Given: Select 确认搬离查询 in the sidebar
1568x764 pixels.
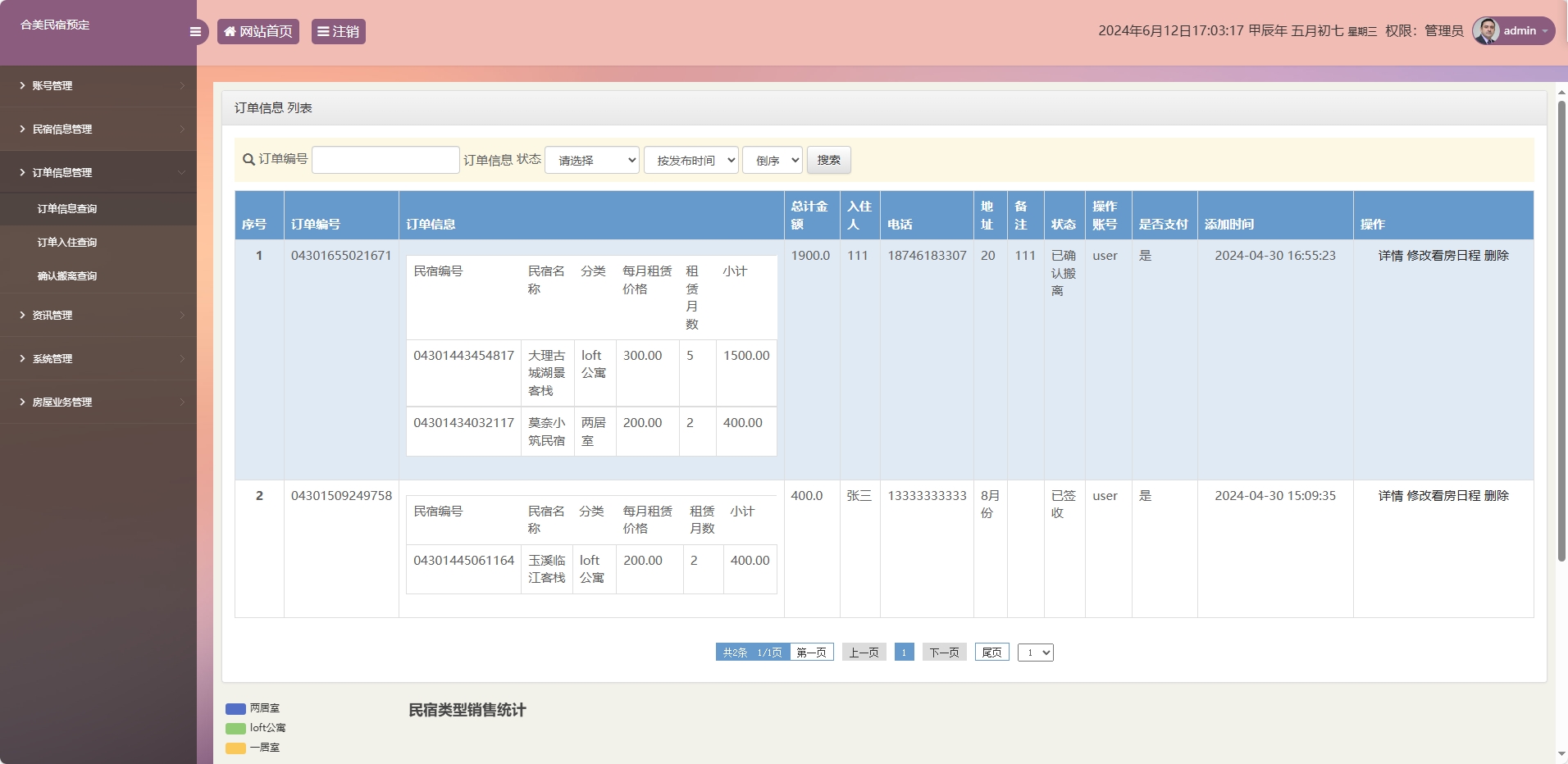Looking at the screenshot, I should pyautogui.click(x=66, y=275).
